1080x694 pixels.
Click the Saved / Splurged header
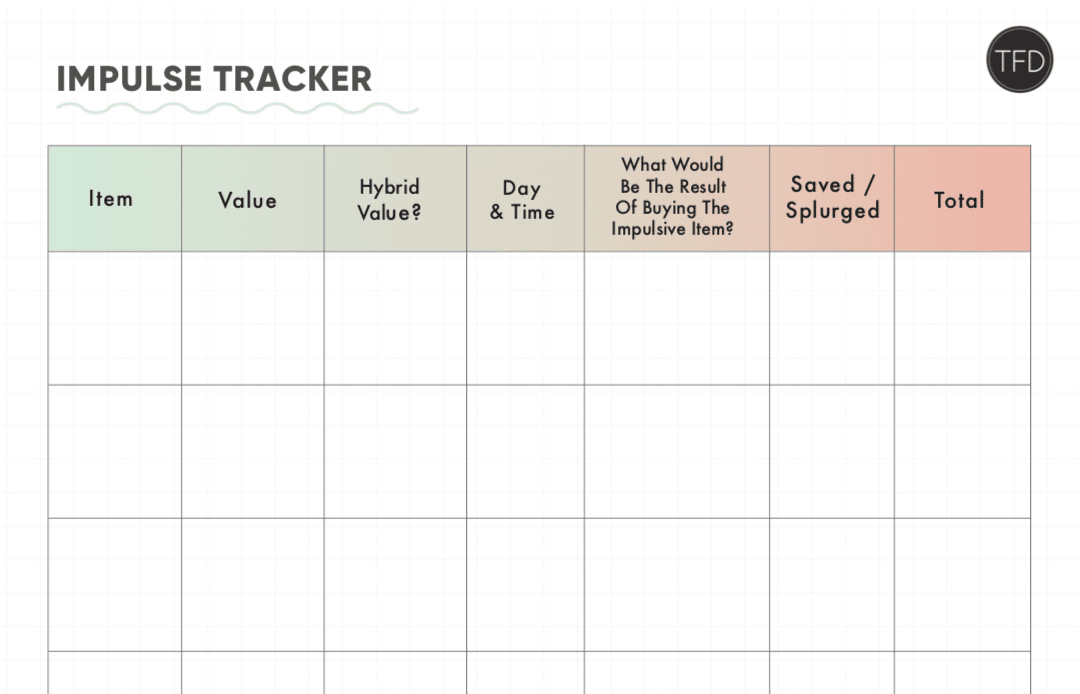click(x=832, y=198)
